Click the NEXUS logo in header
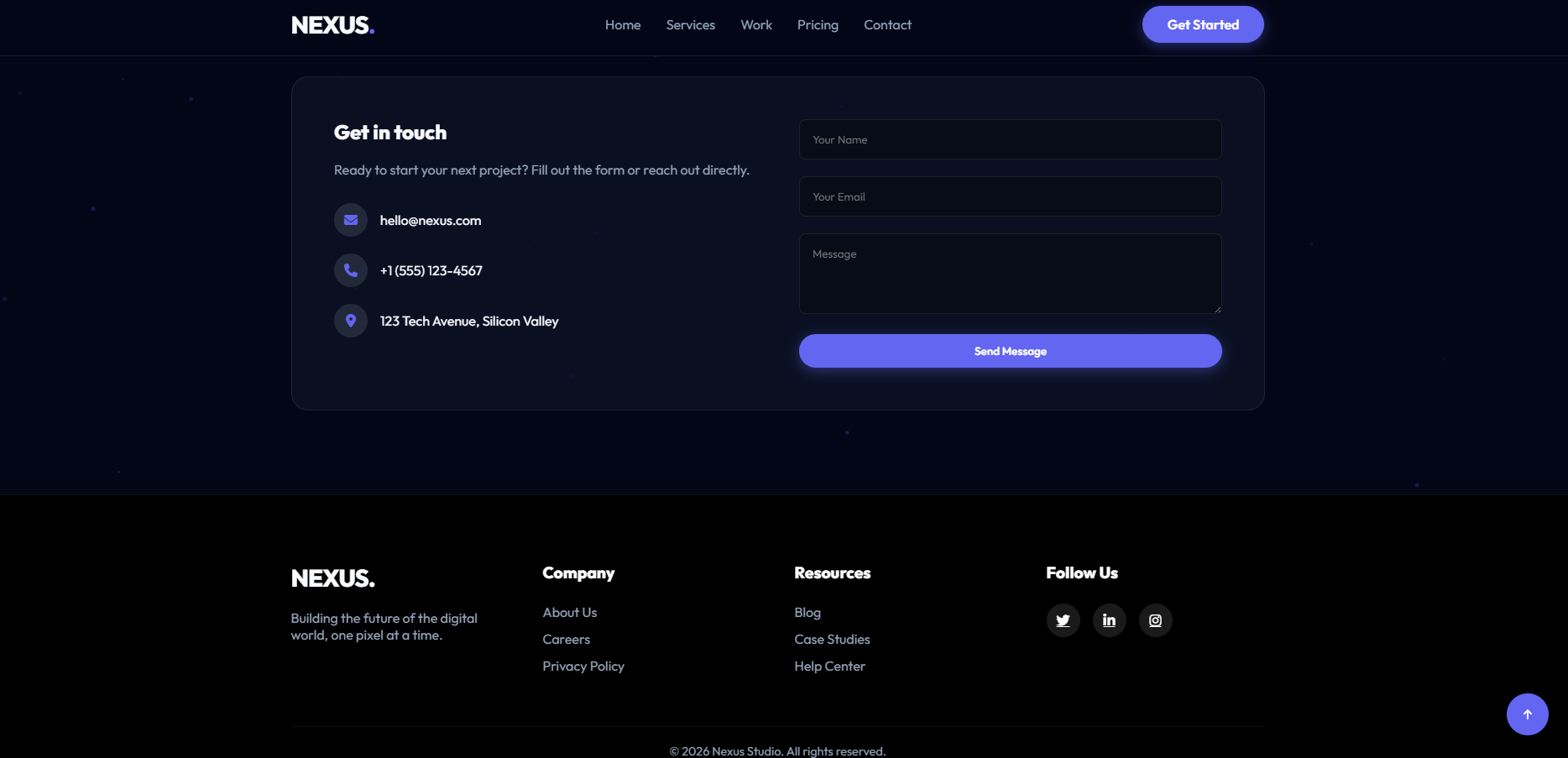Image resolution: width=1568 pixels, height=758 pixels. (332, 25)
